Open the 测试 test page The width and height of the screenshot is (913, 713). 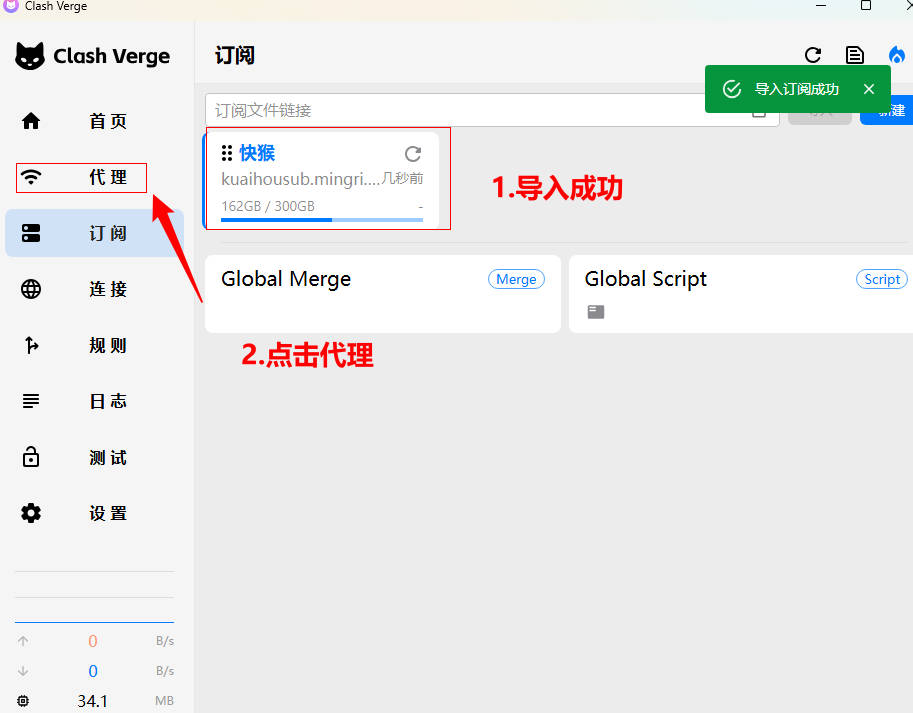click(x=94, y=457)
